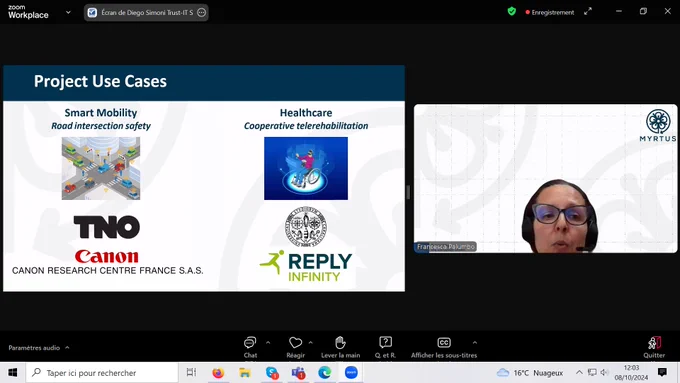Click the taskbar search field
Image resolution: width=680 pixels, height=383 pixels.
click(x=102, y=373)
